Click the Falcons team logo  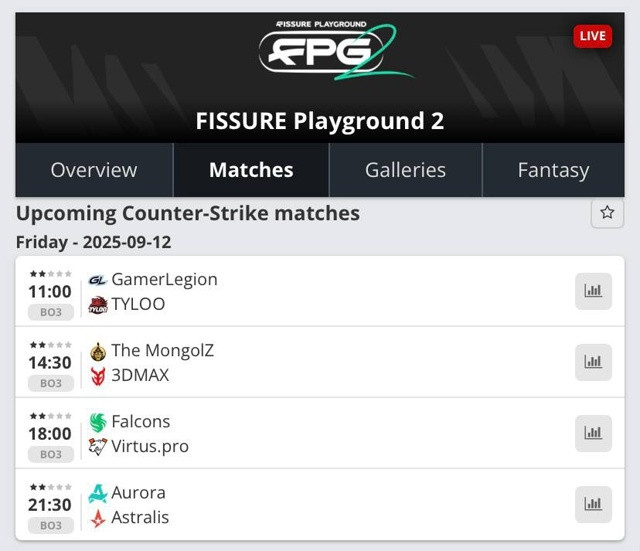(98, 422)
